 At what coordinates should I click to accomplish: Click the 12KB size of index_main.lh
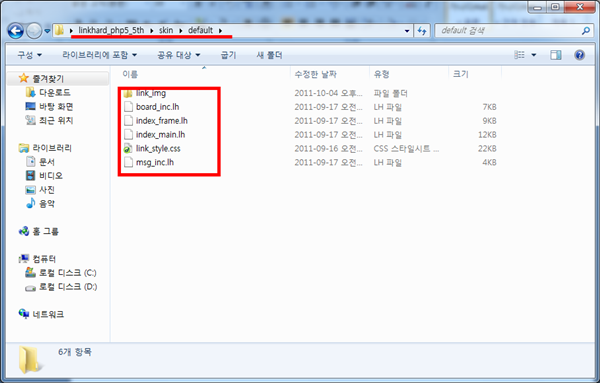[487, 135]
